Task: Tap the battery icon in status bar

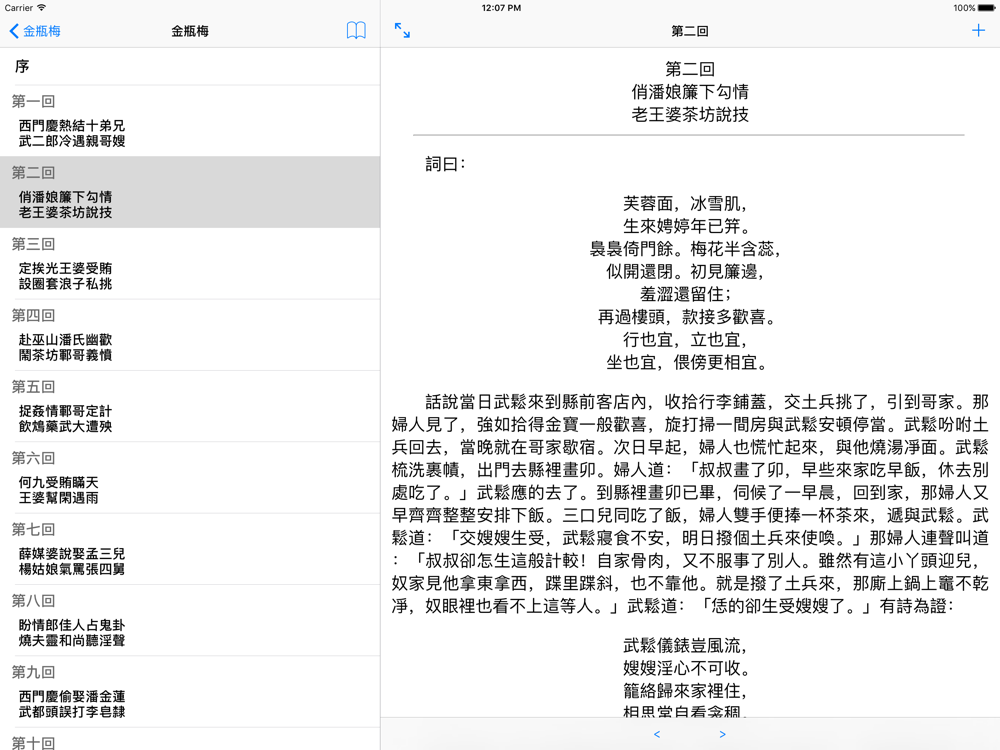Action: (x=986, y=8)
